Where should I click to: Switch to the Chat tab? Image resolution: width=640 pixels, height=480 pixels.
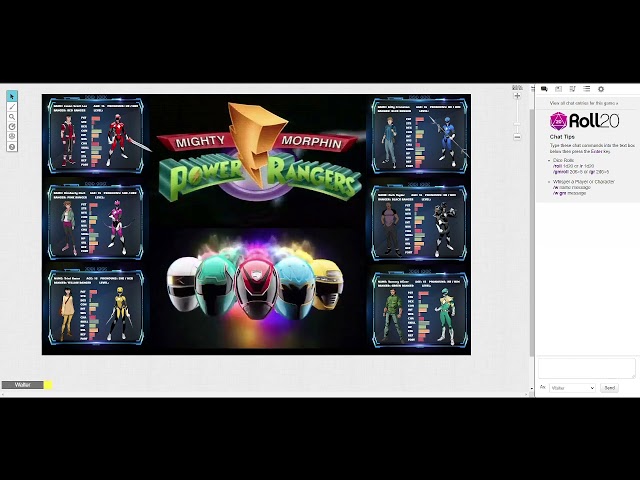(x=544, y=89)
